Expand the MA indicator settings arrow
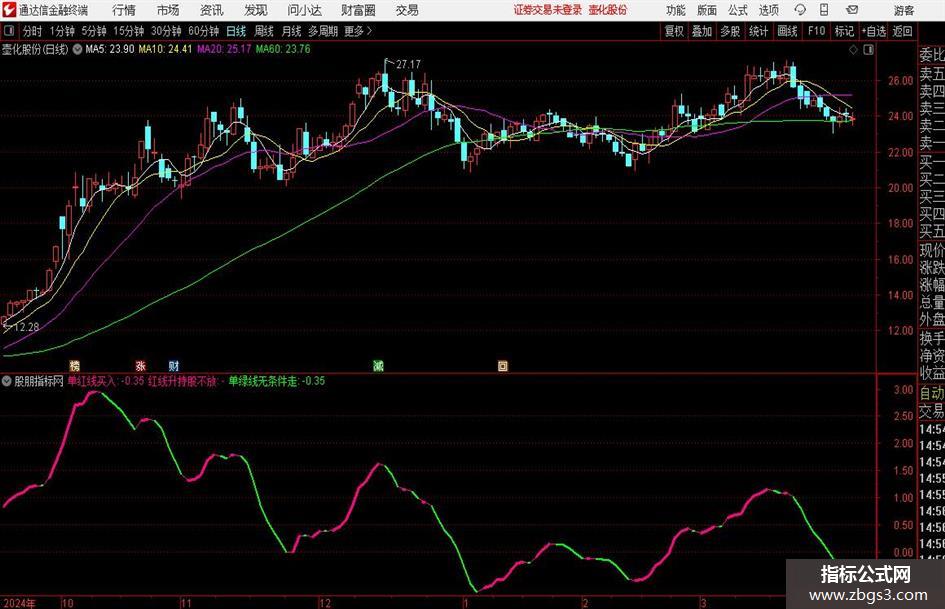The image size is (945, 609). pyautogui.click(x=77, y=49)
